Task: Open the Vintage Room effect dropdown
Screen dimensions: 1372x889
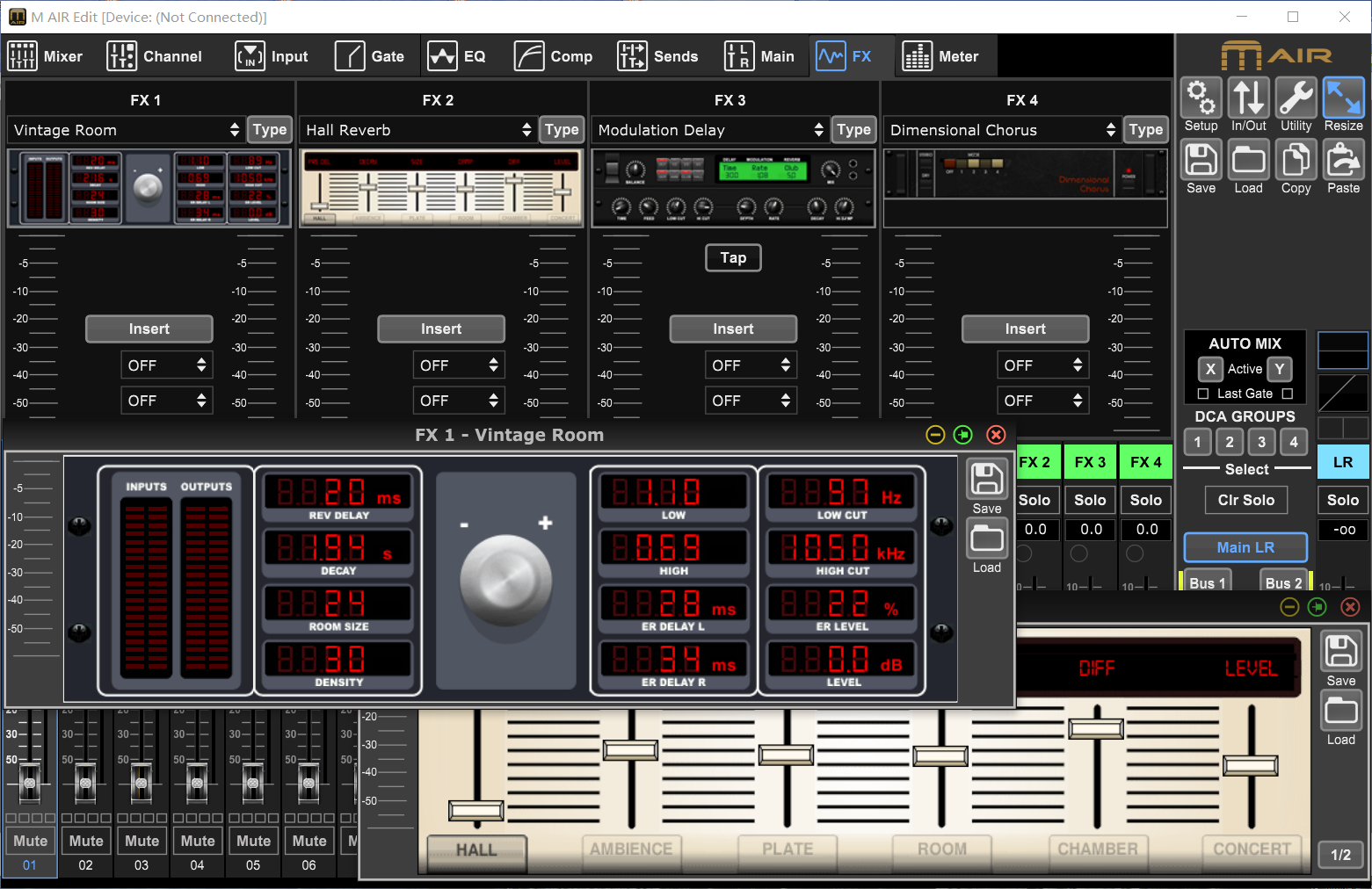Action: (125, 130)
